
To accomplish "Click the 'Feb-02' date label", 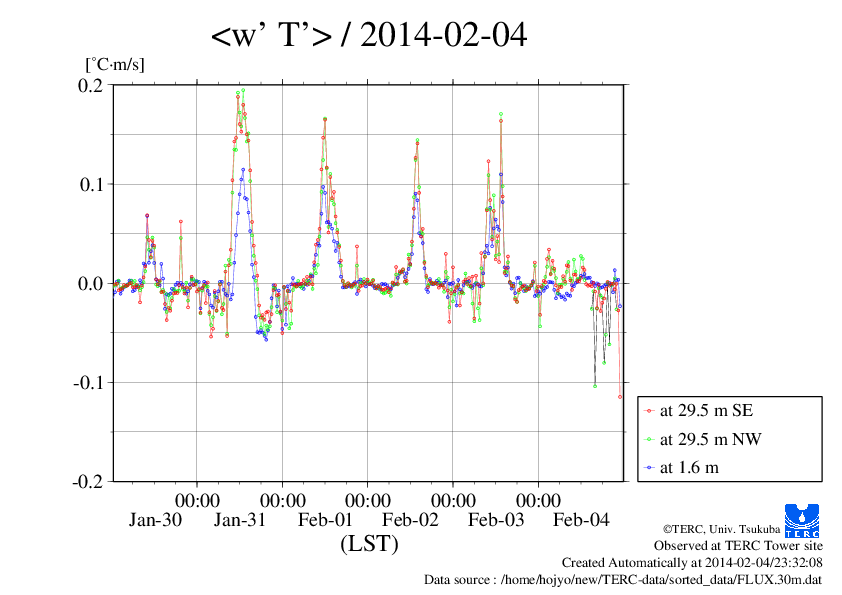I will click(410, 520).
